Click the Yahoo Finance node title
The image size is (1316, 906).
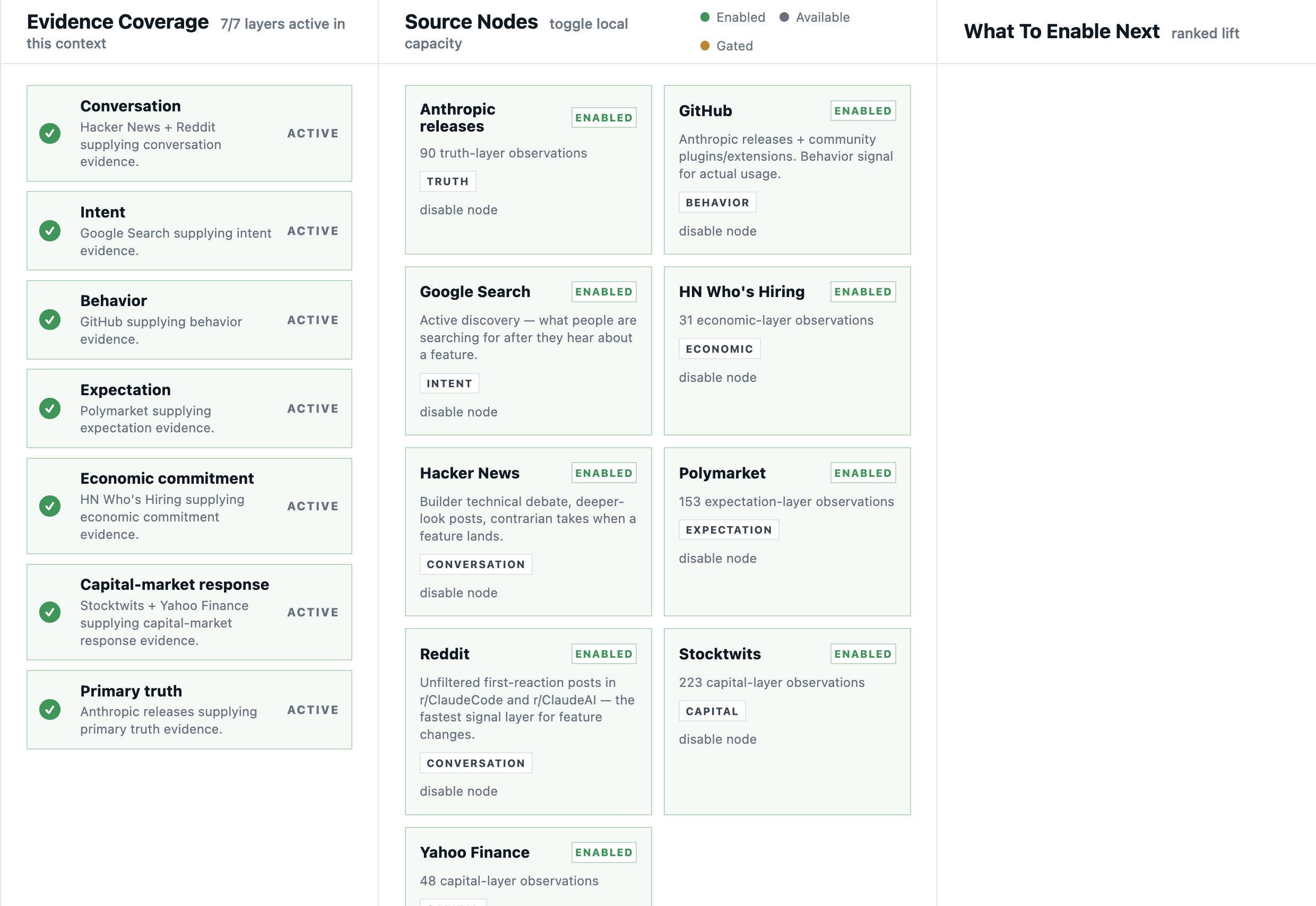pyautogui.click(x=474, y=852)
